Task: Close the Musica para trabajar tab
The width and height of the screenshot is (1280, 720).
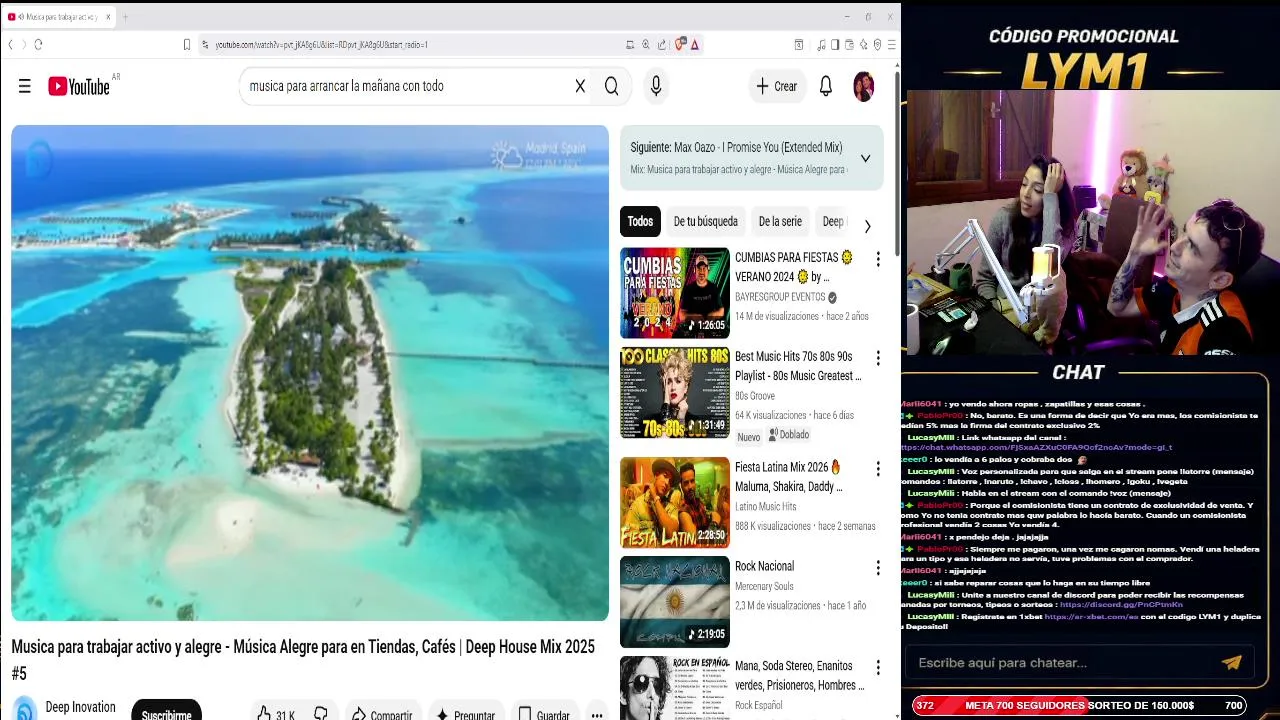Action: [x=108, y=17]
